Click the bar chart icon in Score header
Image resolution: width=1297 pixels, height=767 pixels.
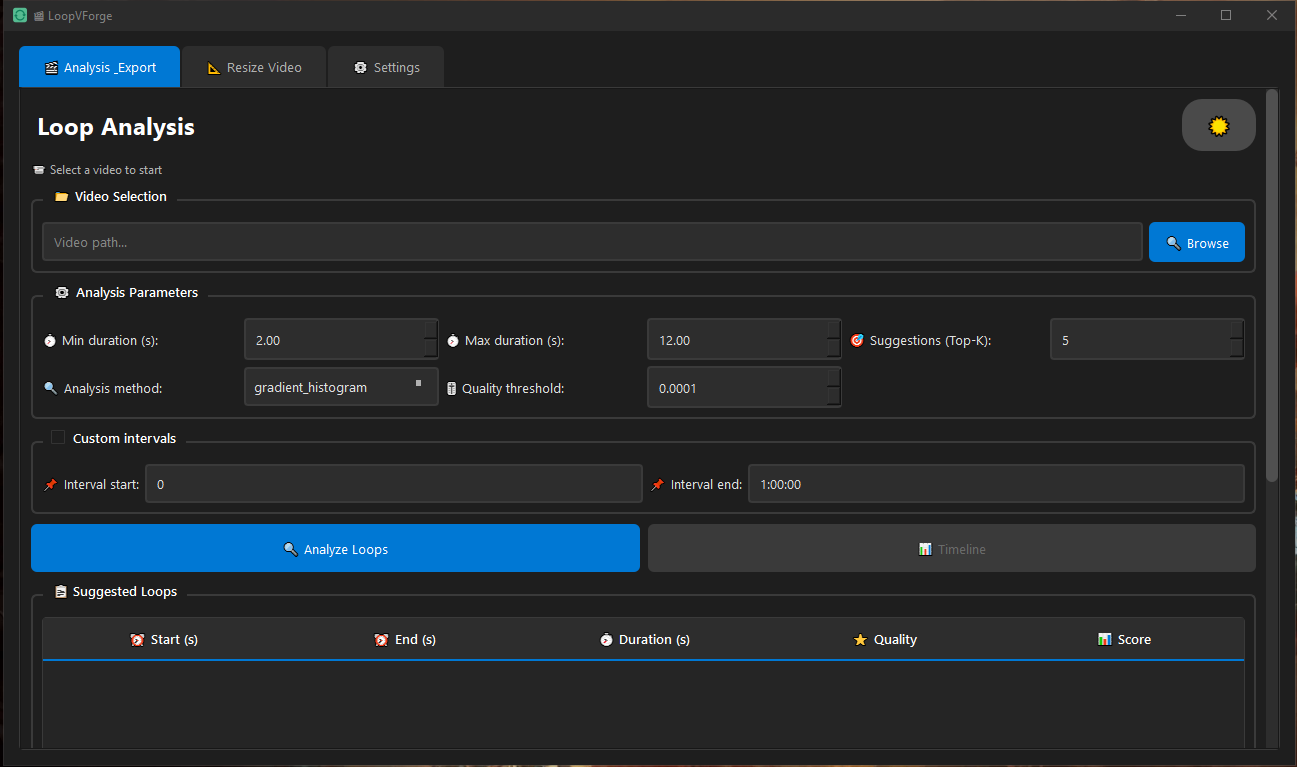tap(1104, 640)
